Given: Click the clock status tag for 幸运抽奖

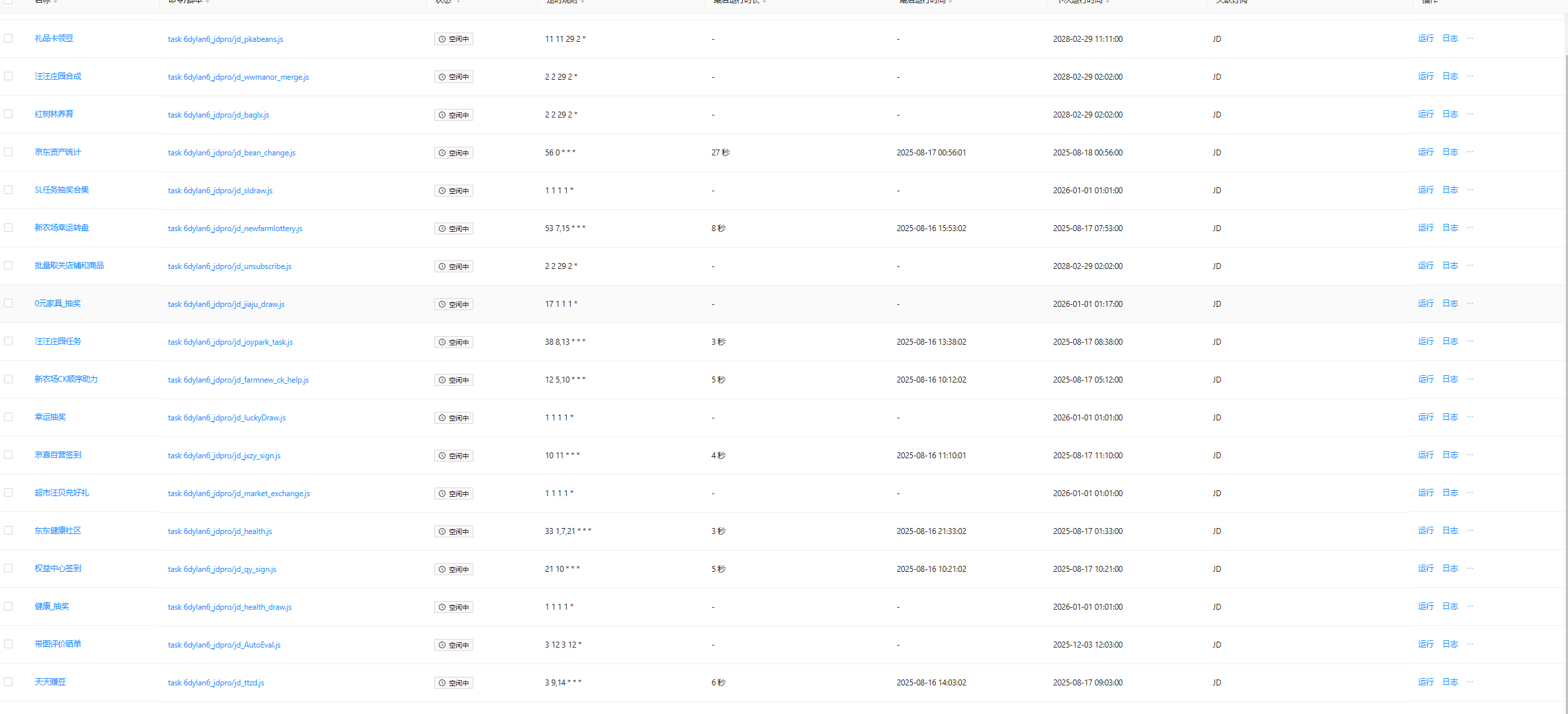Looking at the screenshot, I should click(453, 418).
